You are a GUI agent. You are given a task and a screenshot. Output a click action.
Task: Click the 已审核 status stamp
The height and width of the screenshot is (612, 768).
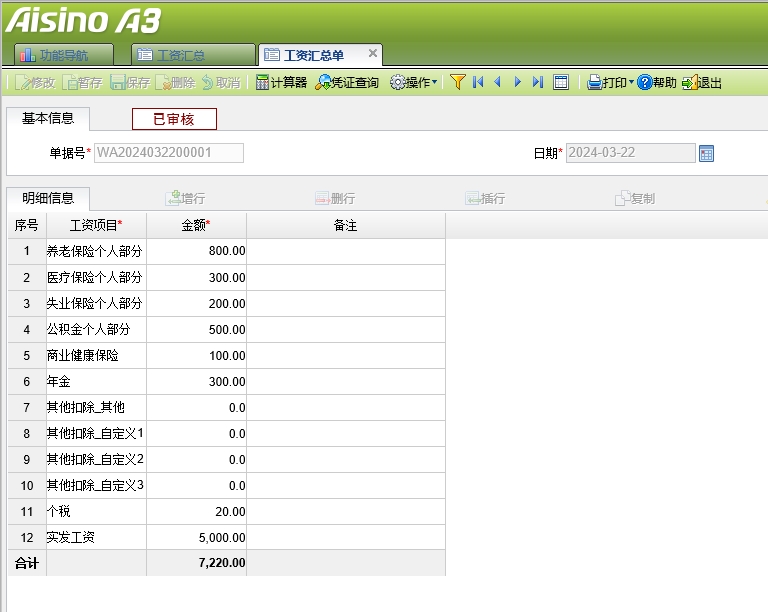click(174, 119)
